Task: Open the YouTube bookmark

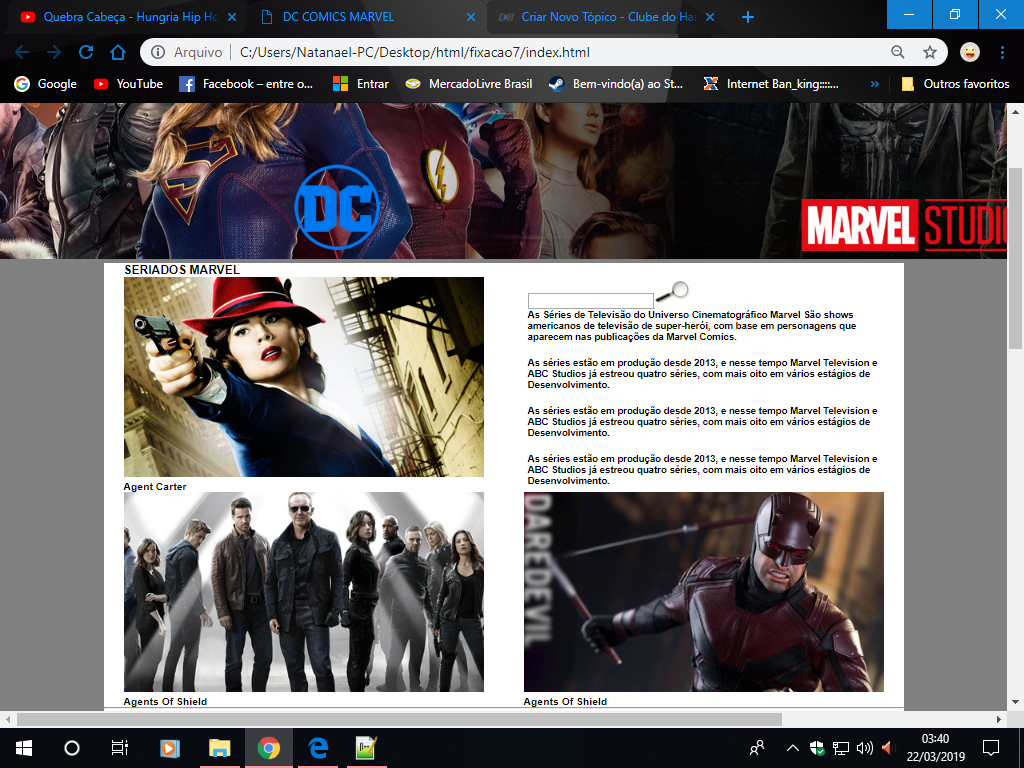Action: pyautogui.click(x=128, y=84)
